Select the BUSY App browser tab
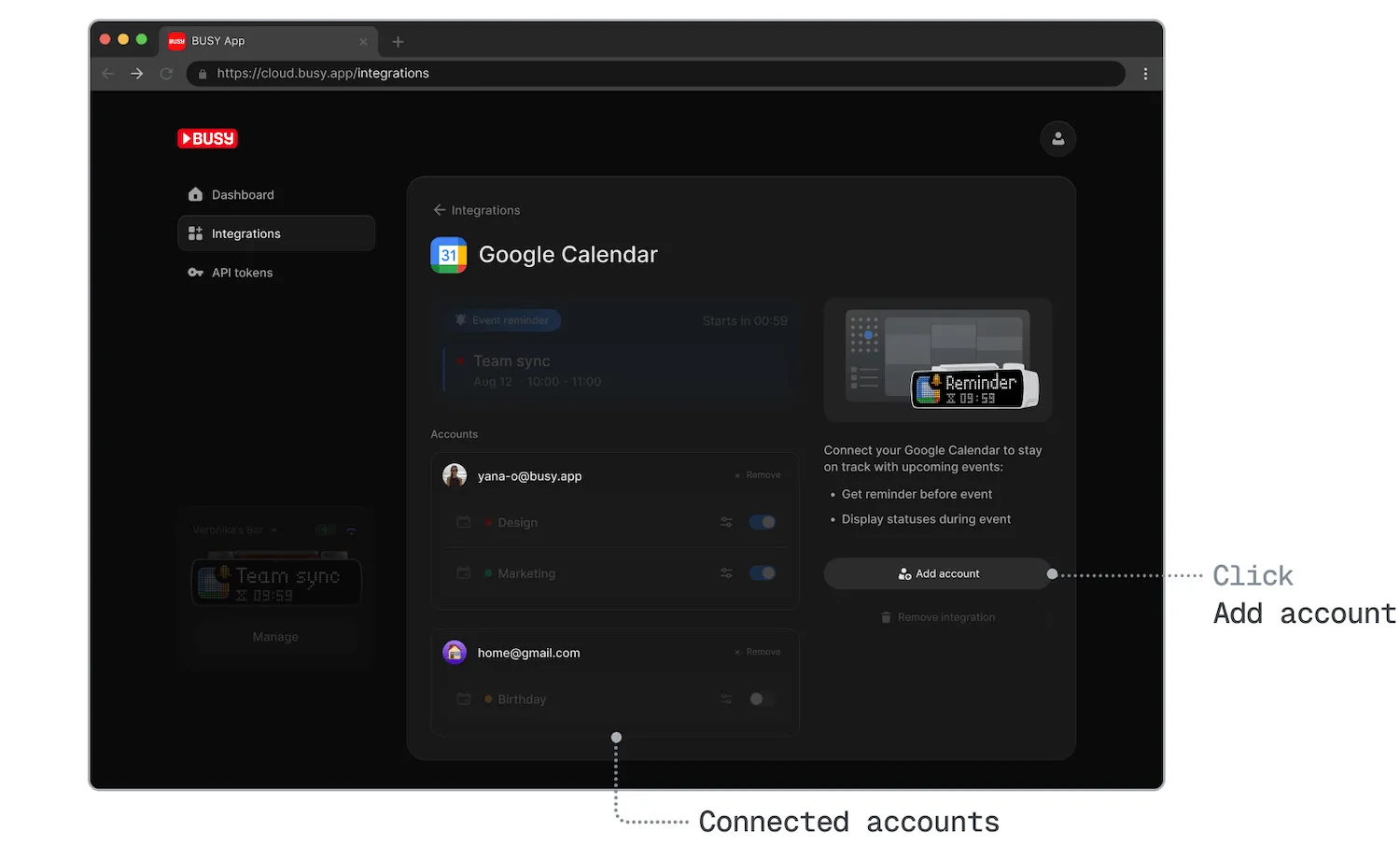This screenshot has width=1400, height=860. pos(269,41)
